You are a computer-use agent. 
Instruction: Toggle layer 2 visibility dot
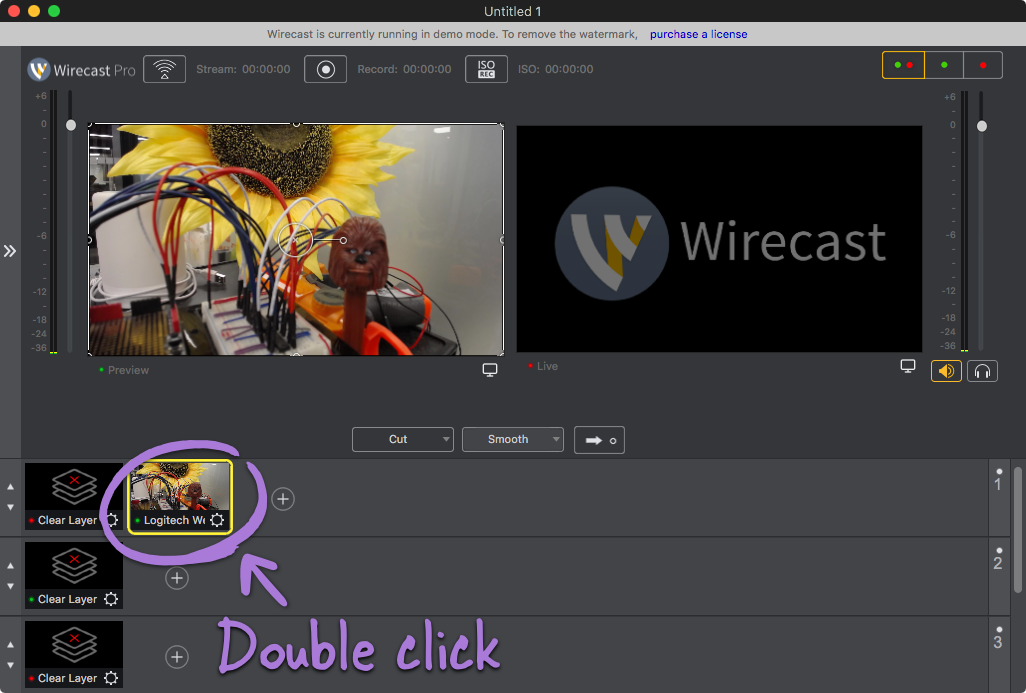tap(999, 550)
